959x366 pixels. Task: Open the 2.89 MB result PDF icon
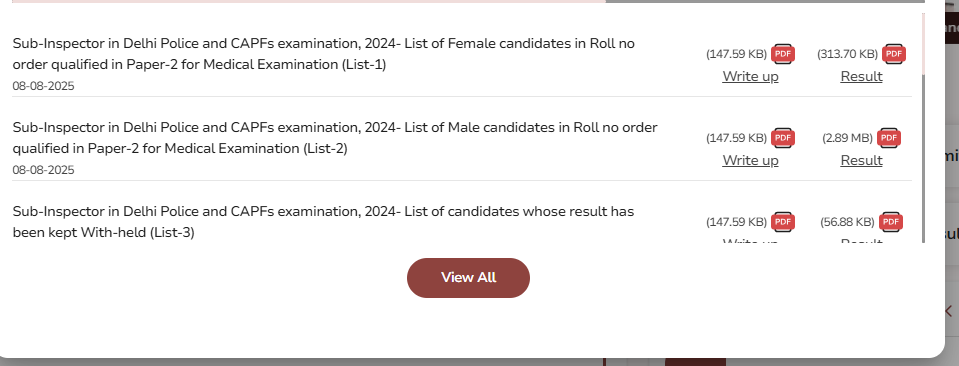point(889,138)
